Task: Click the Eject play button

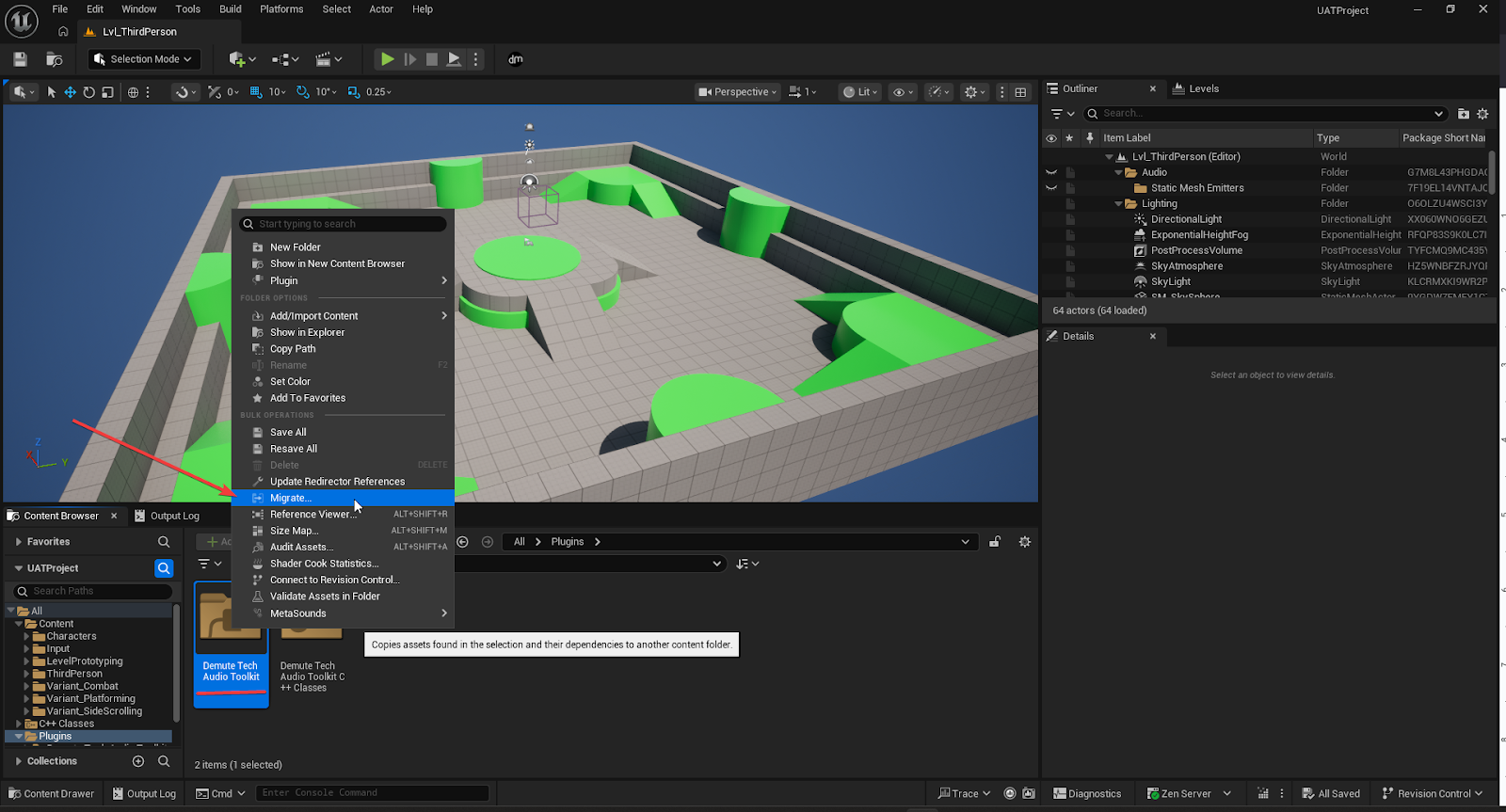Action: pyautogui.click(x=454, y=59)
